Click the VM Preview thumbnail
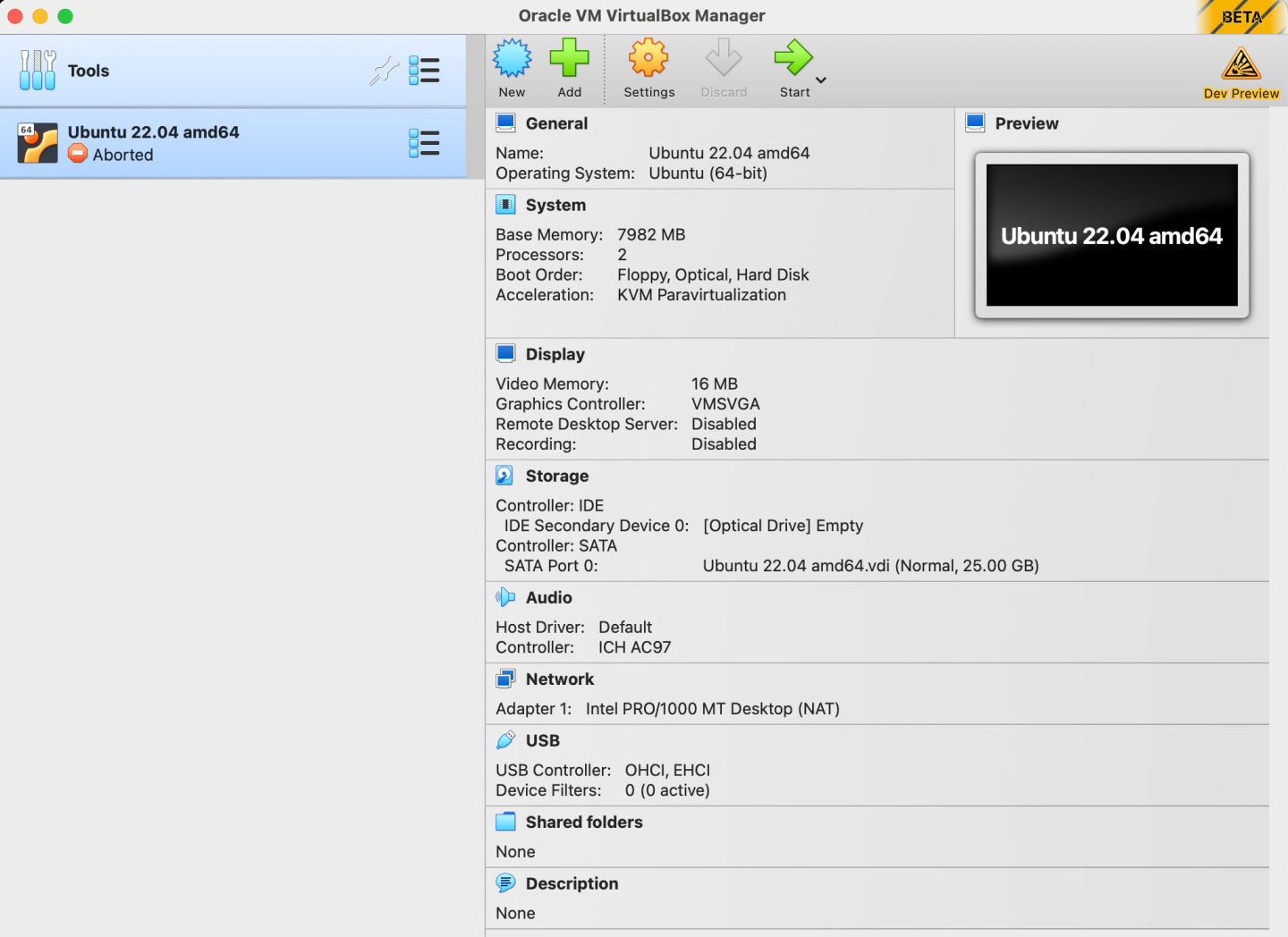 pos(1111,235)
